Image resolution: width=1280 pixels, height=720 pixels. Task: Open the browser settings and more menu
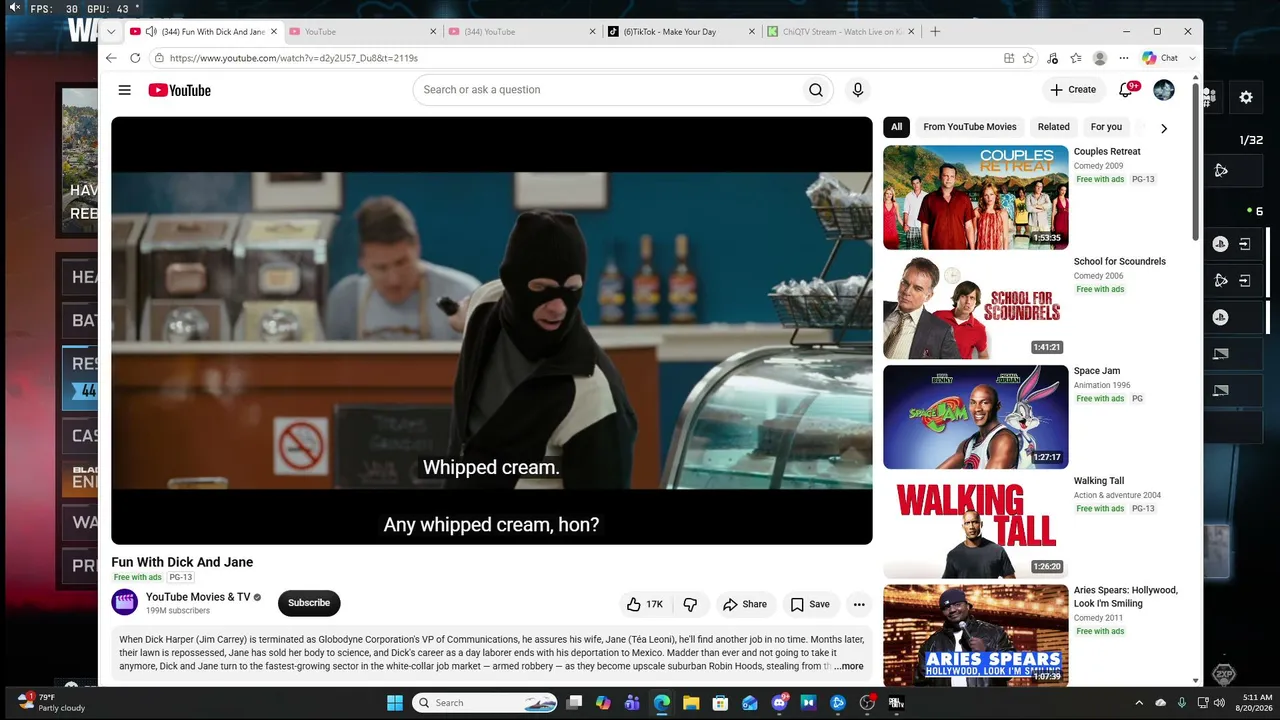click(1124, 58)
